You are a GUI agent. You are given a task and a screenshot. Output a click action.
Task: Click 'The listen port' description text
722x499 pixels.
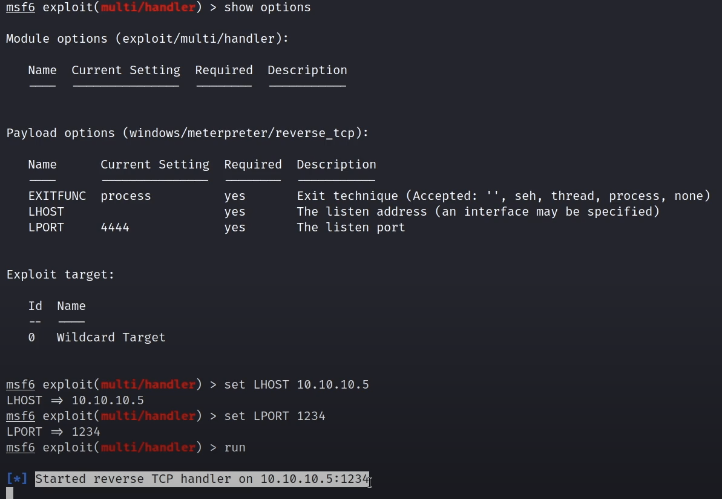click(351, 228)
